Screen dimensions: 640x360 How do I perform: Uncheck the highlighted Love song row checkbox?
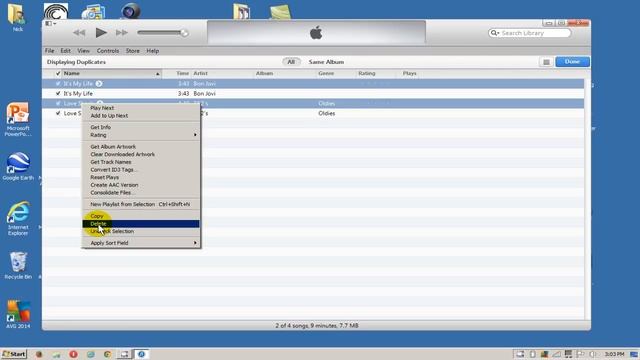(58, 103)
